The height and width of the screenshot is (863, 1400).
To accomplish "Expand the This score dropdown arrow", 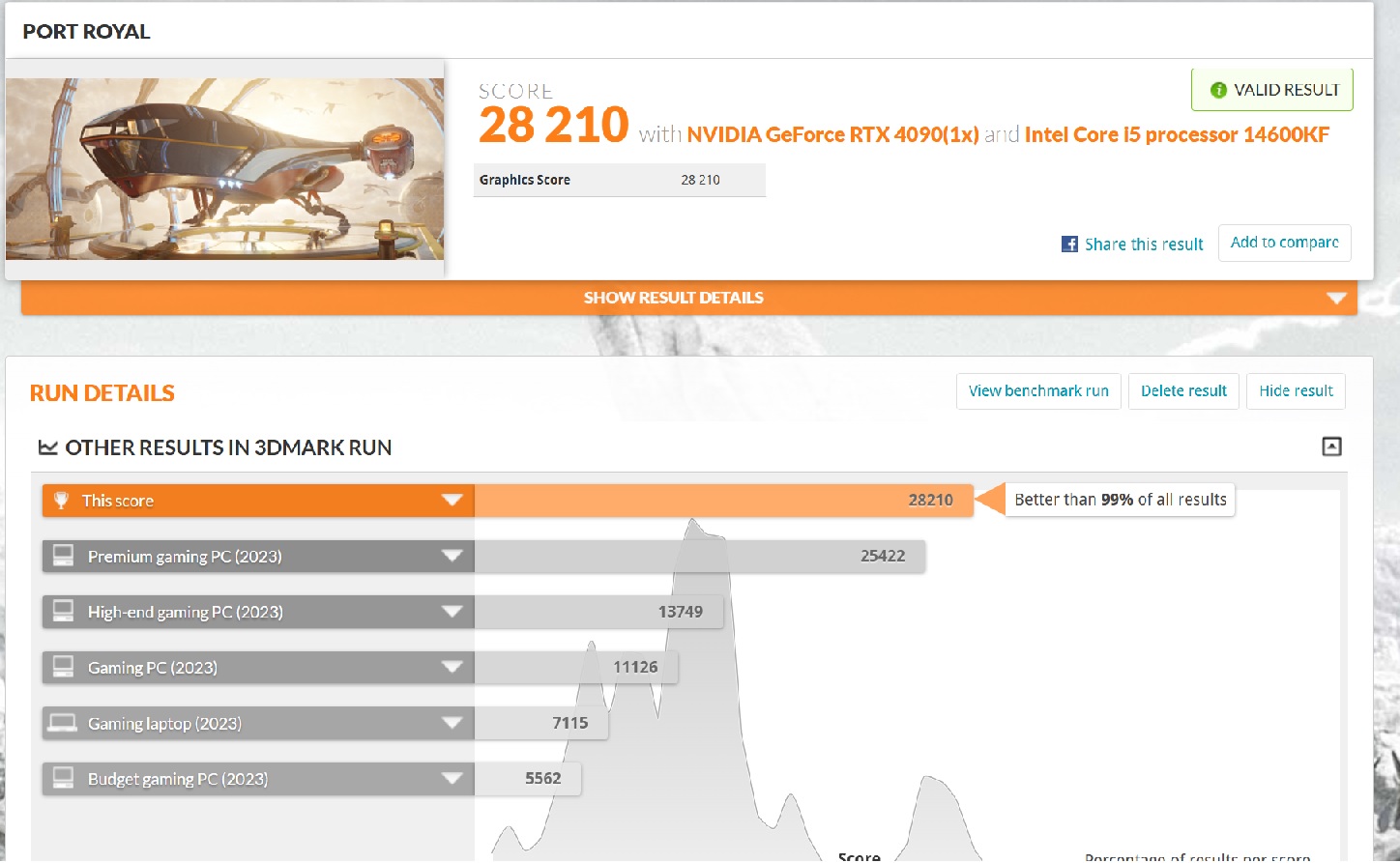I will point(452,501).
